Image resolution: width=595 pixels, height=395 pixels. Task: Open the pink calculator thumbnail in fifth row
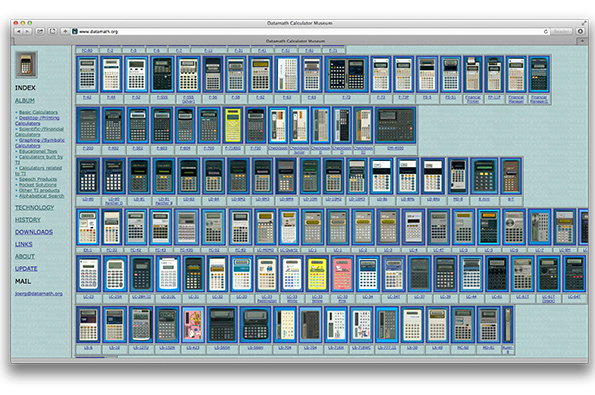click(x=342, y=274)
